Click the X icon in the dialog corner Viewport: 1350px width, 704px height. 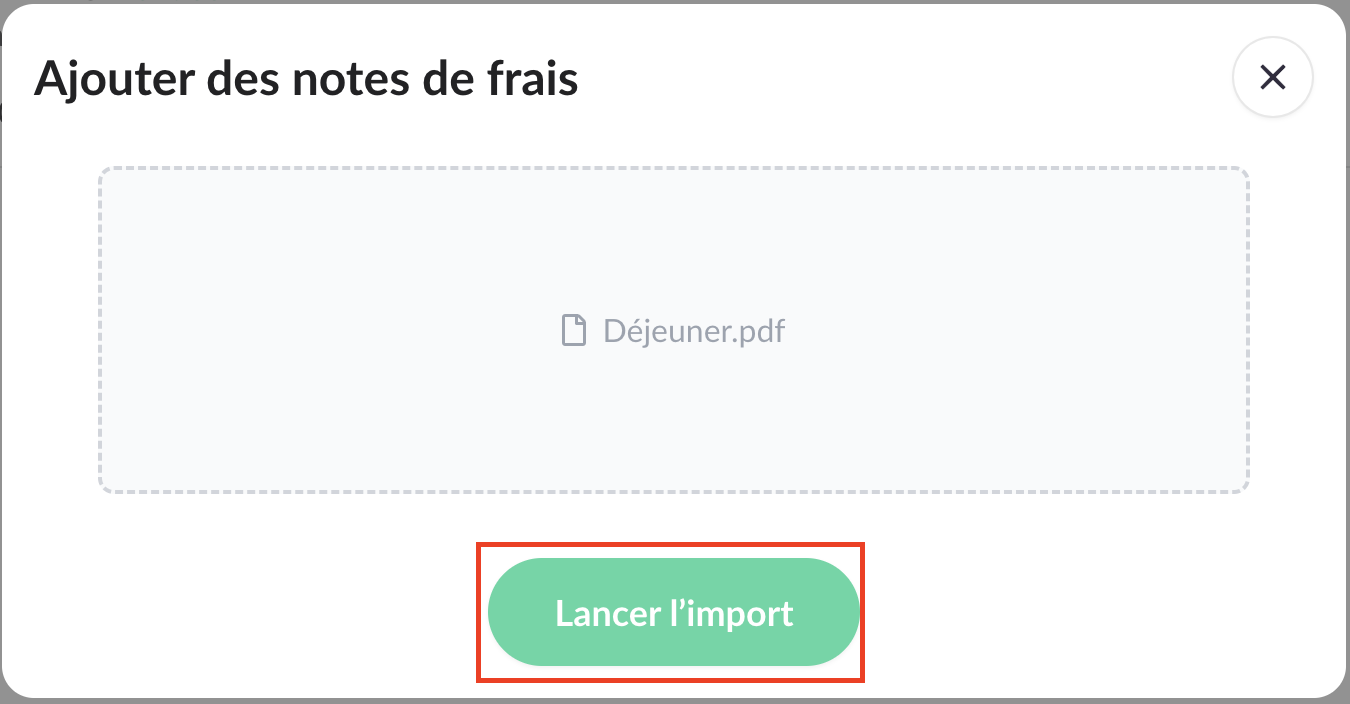point(1272,78)
